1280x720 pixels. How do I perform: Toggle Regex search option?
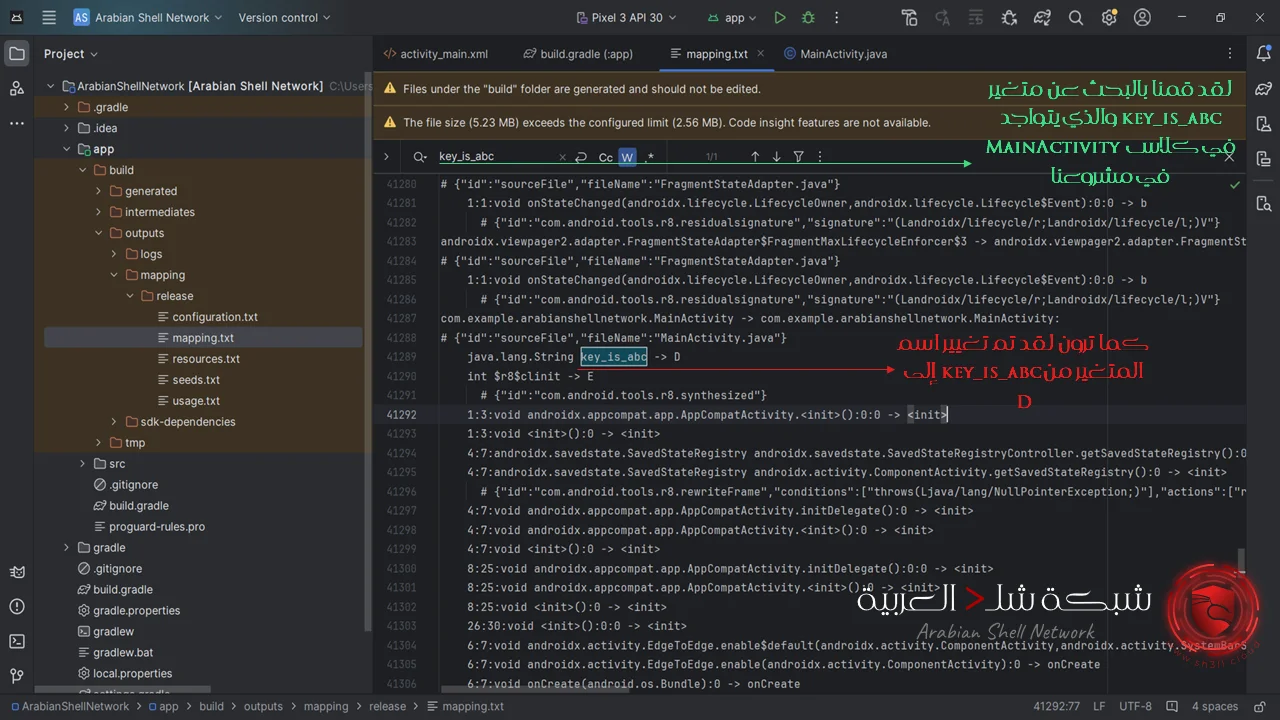pyautogui.click(x=649, y=157)
